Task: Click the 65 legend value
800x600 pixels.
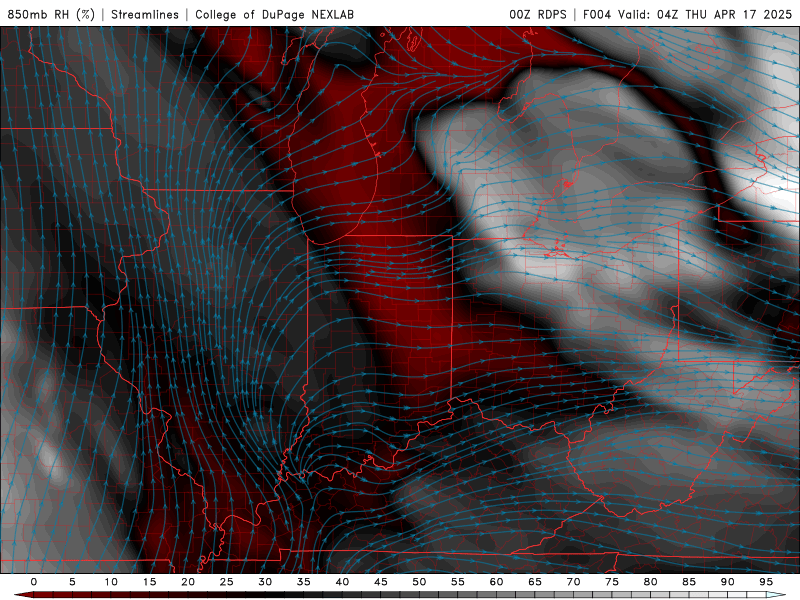Action: tap(535, 582)
